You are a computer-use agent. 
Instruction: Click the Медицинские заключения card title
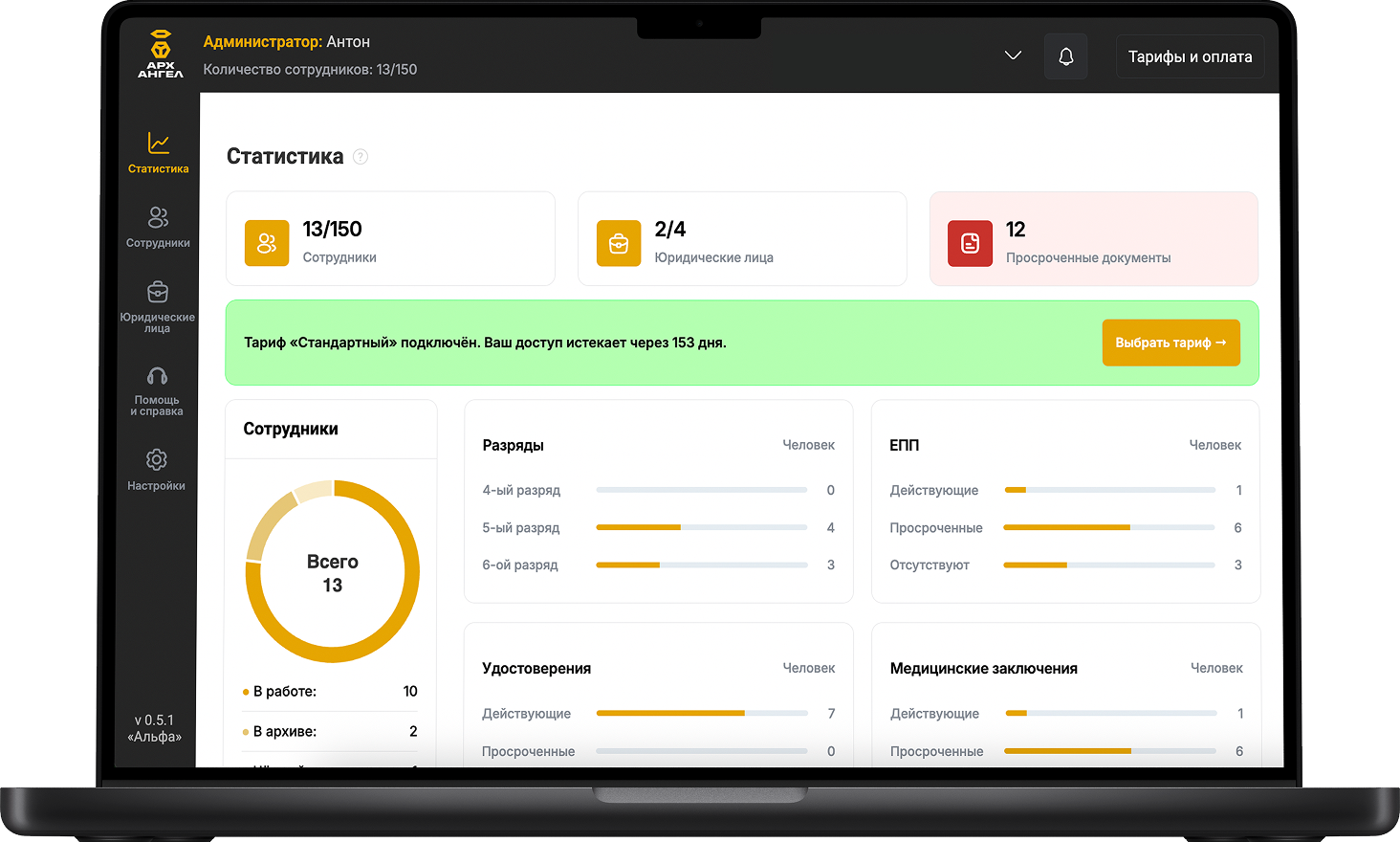(984, 669)
